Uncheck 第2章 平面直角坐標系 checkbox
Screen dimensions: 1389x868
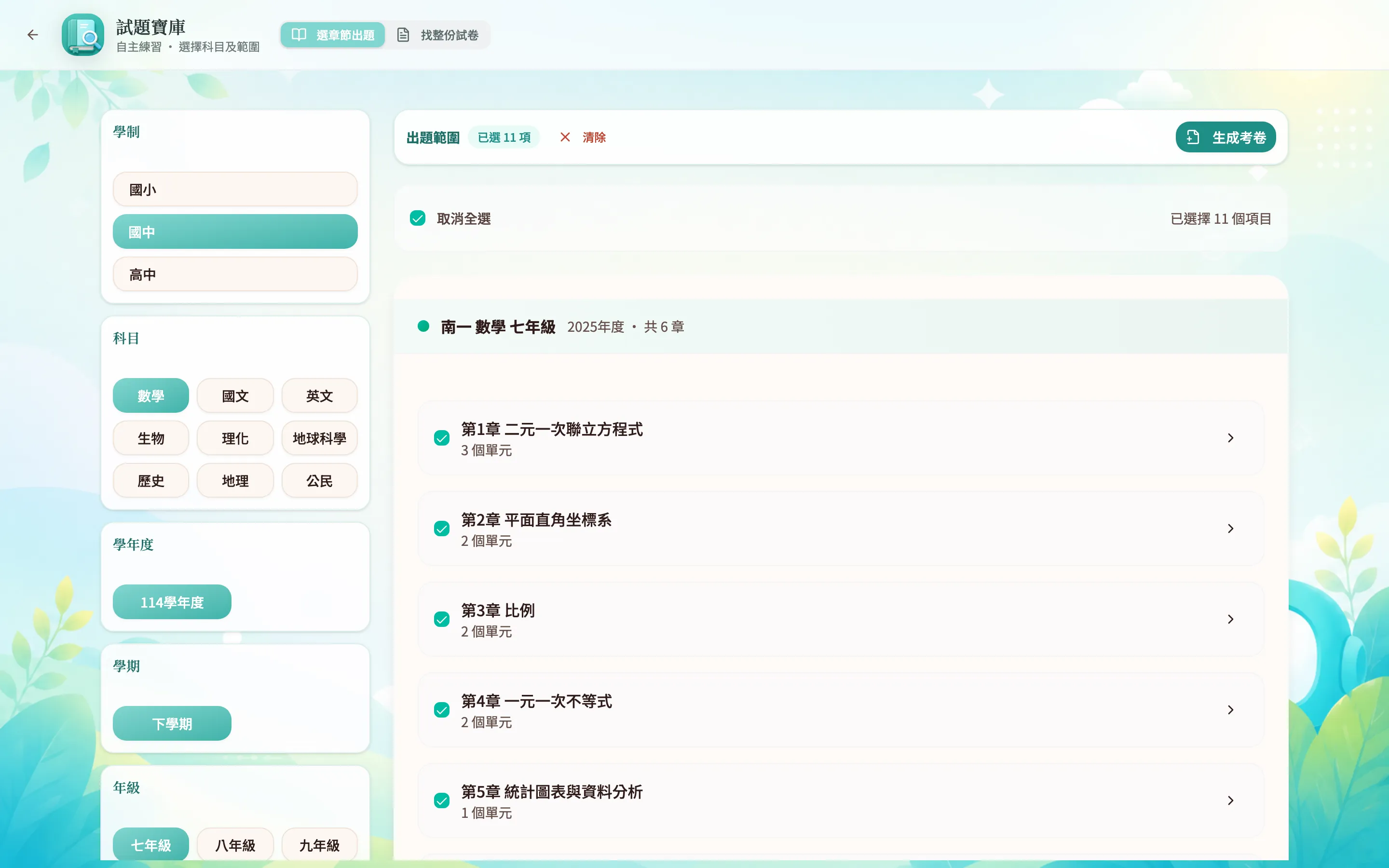click(x=441, y=529)
